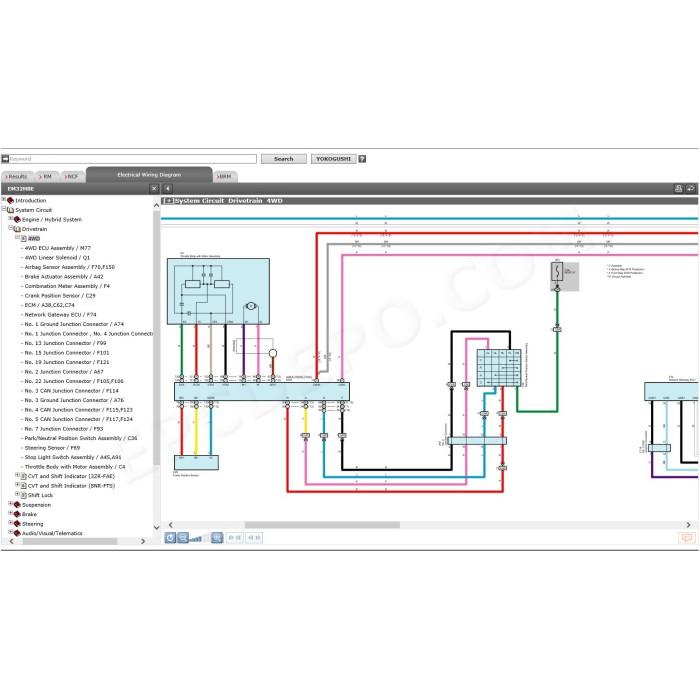This screenshot has width=700, height=700.
Task: Expand the Engine / Hybrid System node
Action: pyautogui.click(x=11, y=218)
